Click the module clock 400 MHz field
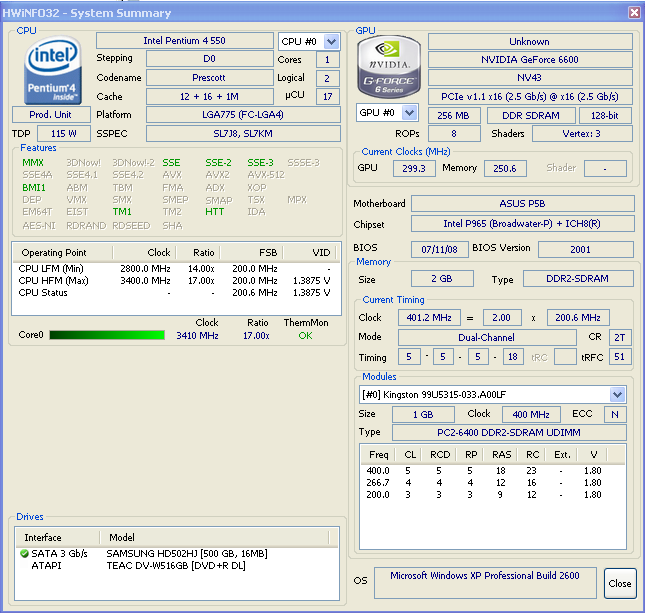Viewport: 645px width, 613px height. click(531, 414)
